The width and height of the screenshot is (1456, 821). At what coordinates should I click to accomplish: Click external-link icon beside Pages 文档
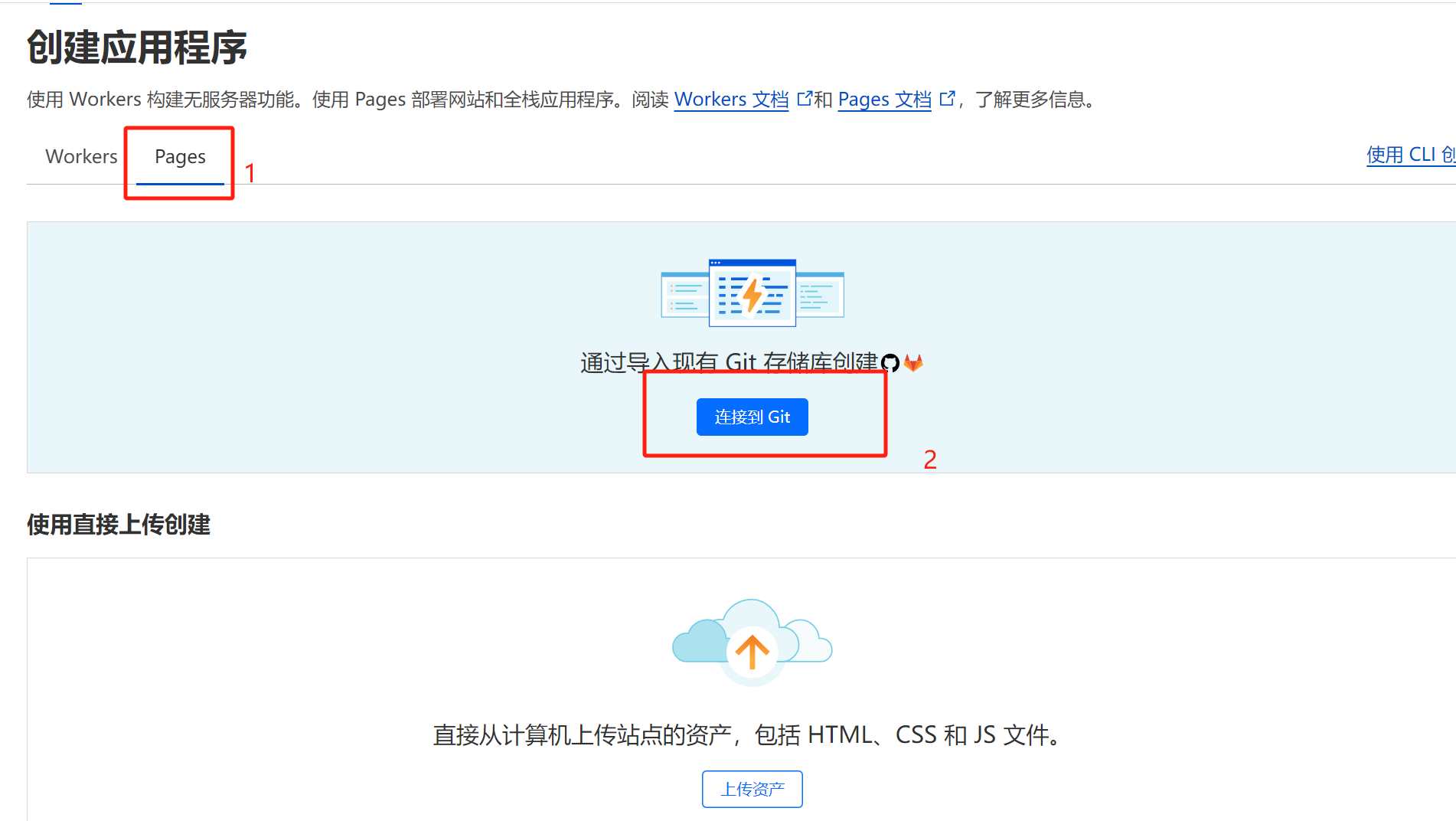(x=947, y=99)
